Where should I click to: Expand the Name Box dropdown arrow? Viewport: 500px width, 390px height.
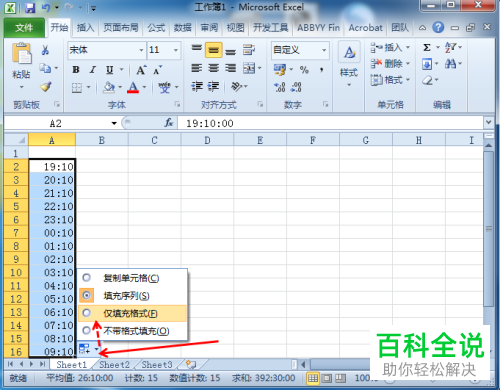pyautogui.click(x=114, y=123)
